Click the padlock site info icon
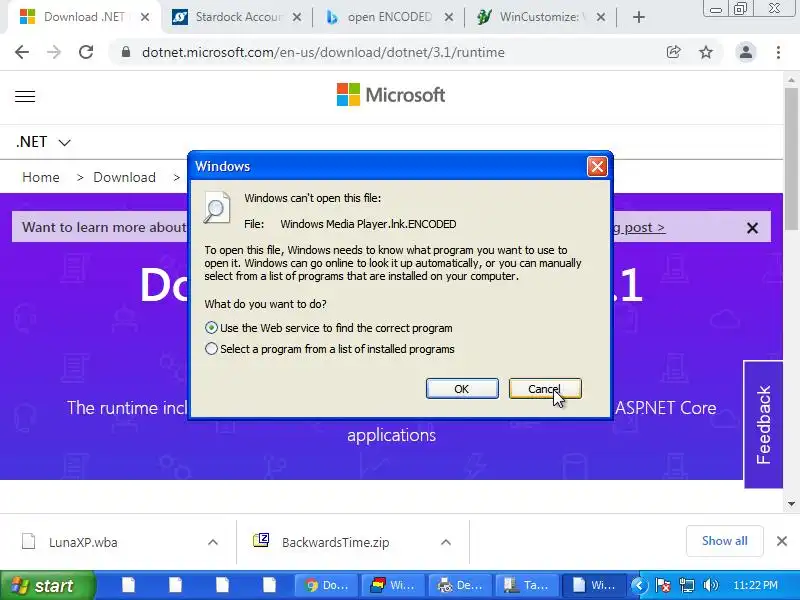Screen dimensions: 800x600 click(x=126, y=52)
